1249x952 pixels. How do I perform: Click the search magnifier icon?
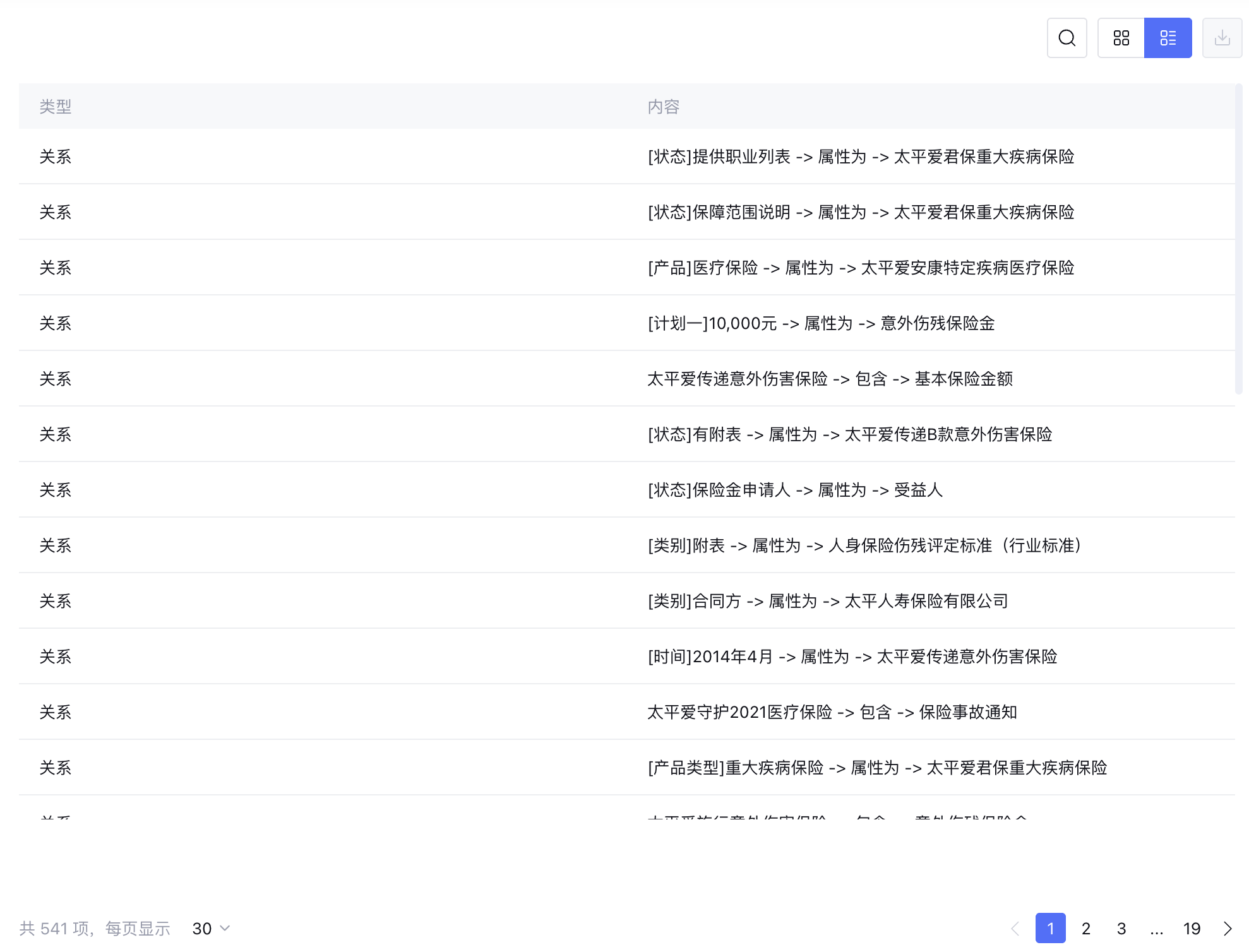(x=1067, y=38)
